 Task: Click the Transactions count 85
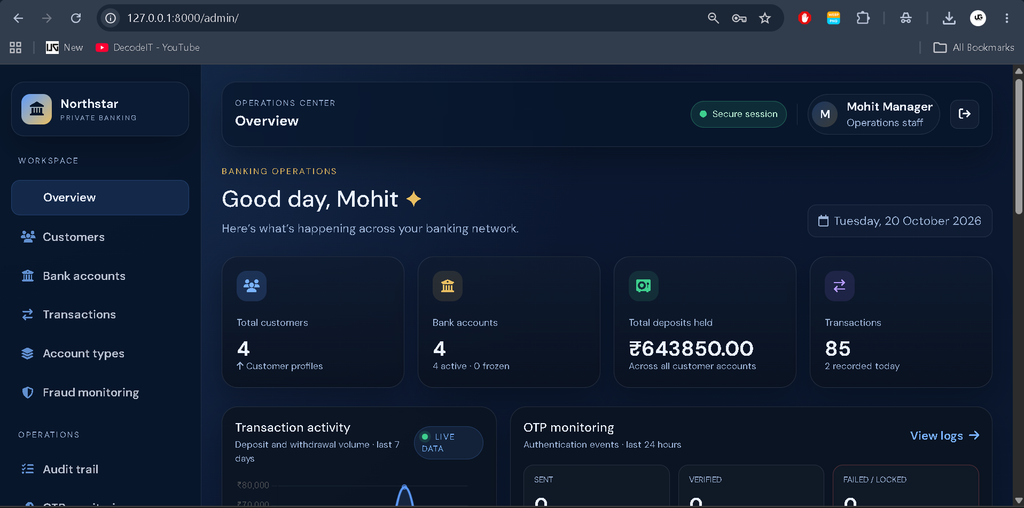click(838, 349)
